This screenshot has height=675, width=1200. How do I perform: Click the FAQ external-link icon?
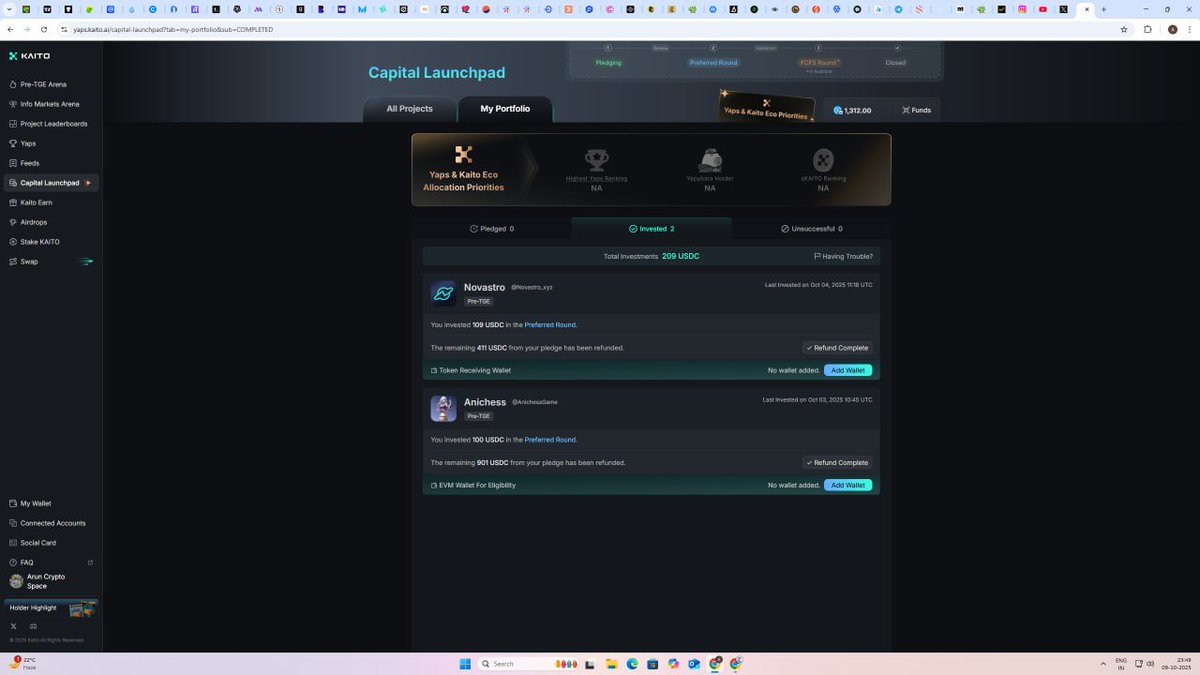click(x=90, y=562)
